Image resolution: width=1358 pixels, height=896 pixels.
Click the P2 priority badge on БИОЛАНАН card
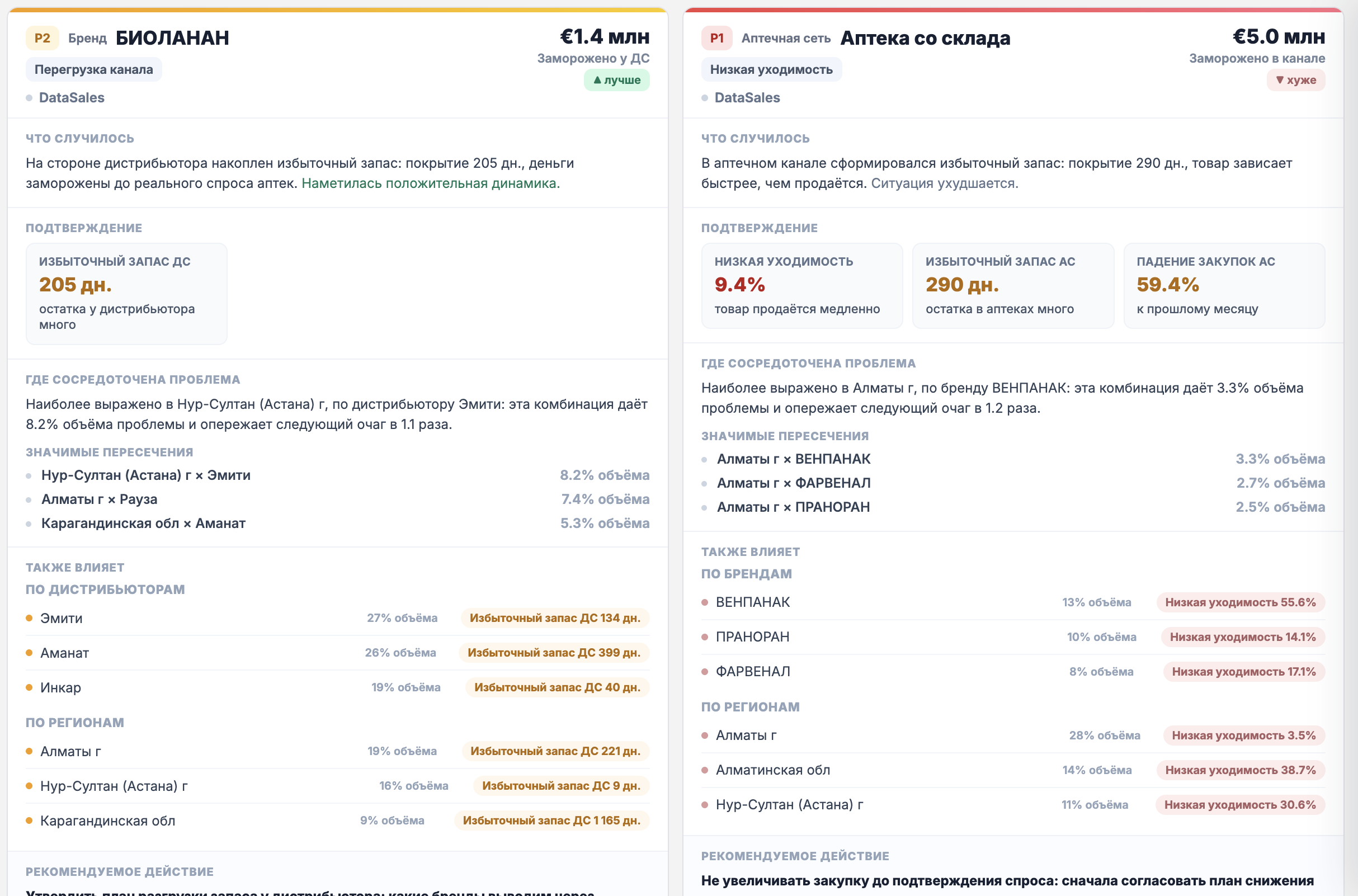coord(43,38)
